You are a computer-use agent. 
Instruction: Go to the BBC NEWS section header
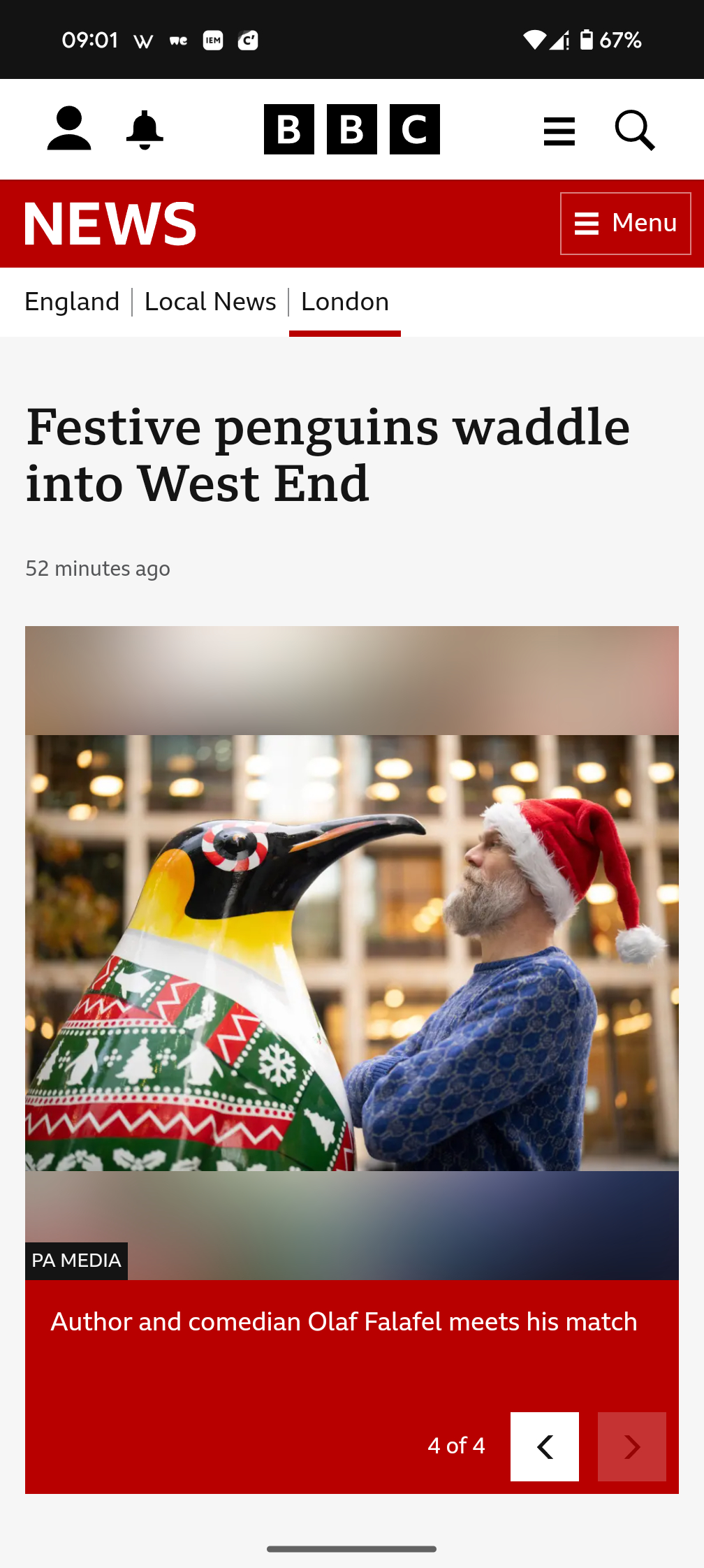coord(110,224)
